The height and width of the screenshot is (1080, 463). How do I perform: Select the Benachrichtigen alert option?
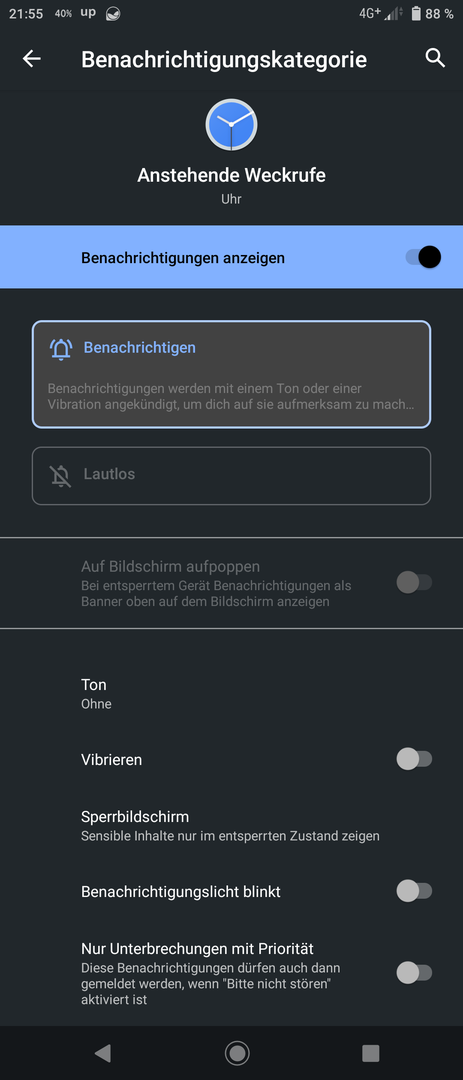point(232,375)
